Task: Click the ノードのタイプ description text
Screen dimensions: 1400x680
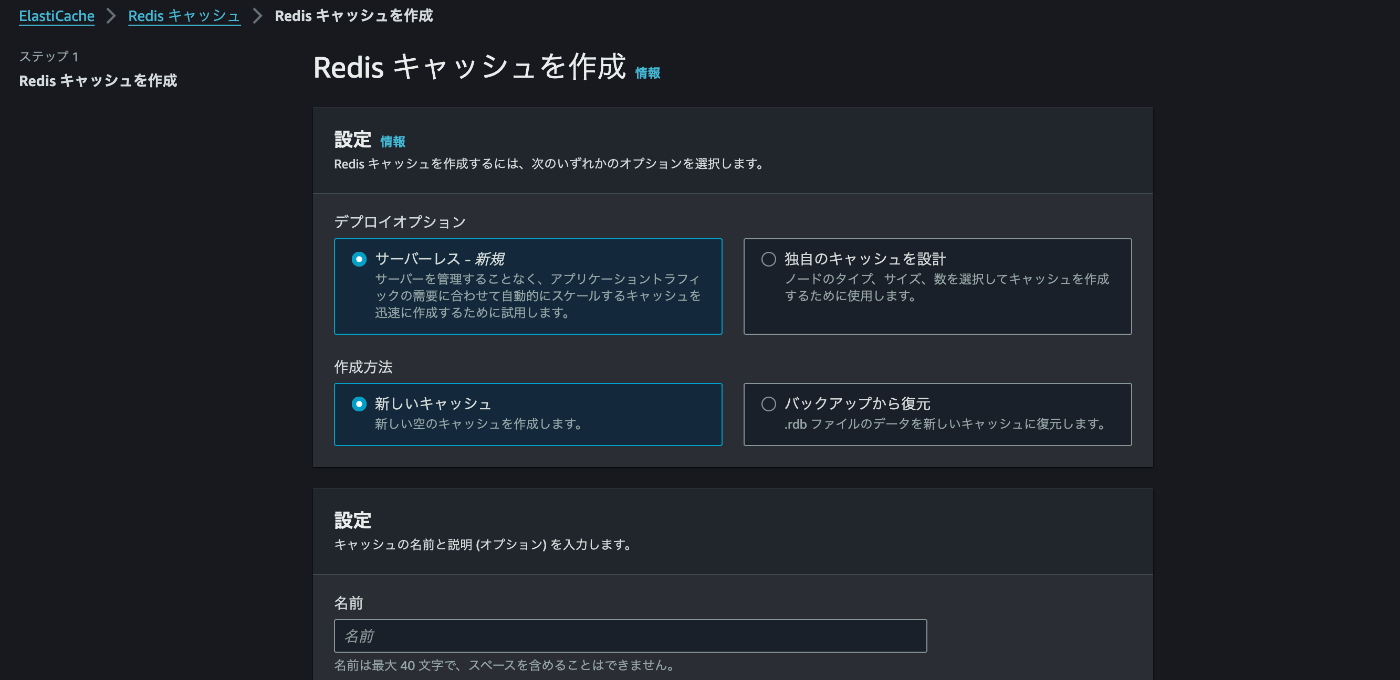Action: 947,288
